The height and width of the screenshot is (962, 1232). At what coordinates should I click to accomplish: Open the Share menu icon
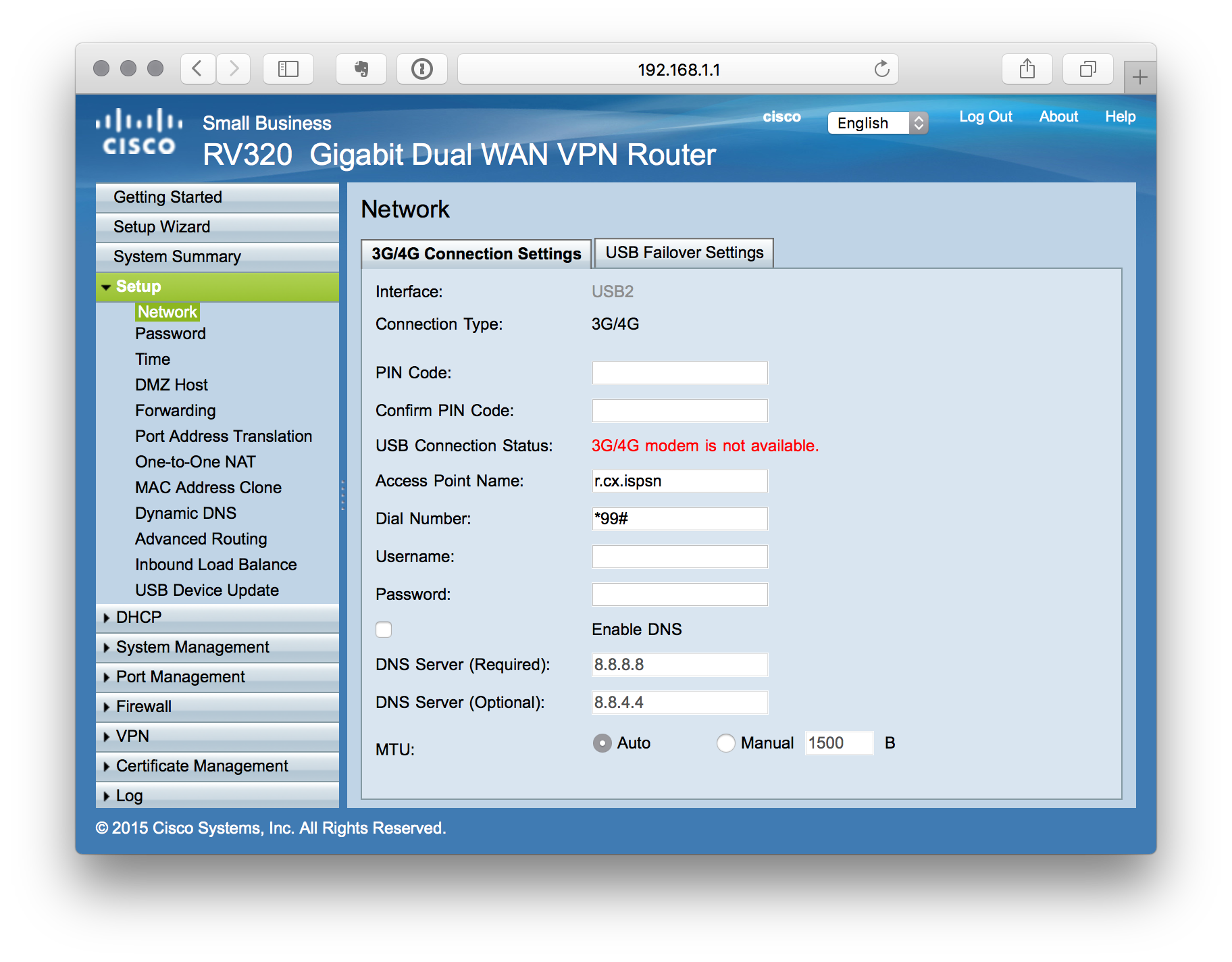1027,69
